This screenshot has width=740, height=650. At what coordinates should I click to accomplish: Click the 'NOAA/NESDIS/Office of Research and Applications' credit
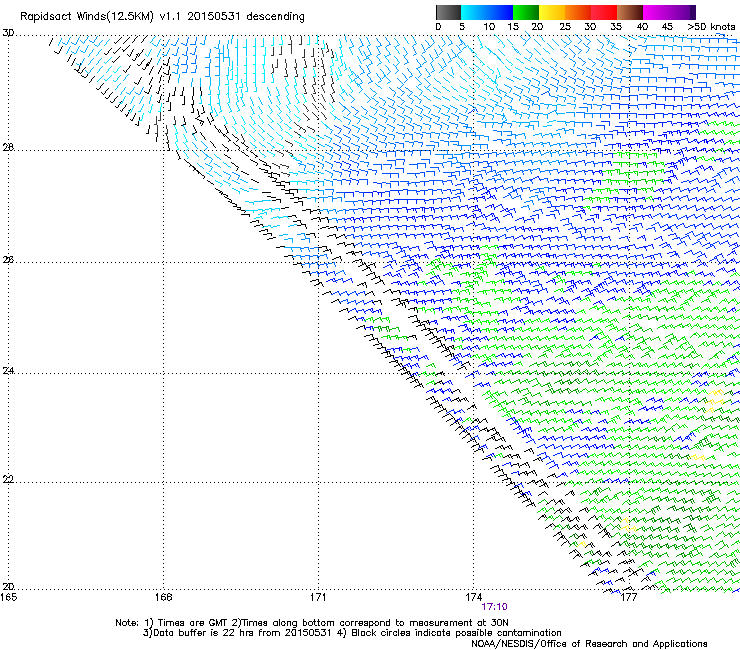click(589, 643)
